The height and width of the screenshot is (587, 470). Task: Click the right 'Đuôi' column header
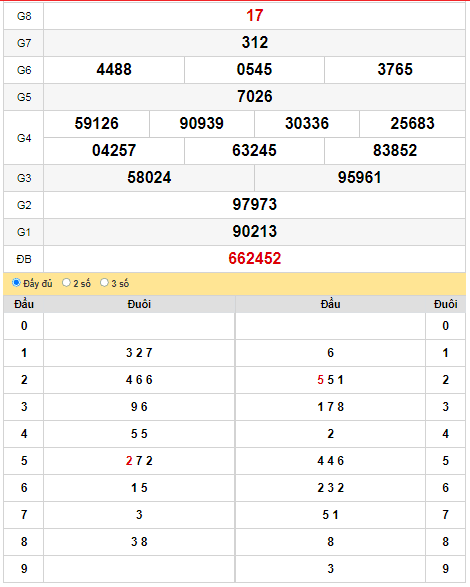pyautogui.click(x=446, y=304)
